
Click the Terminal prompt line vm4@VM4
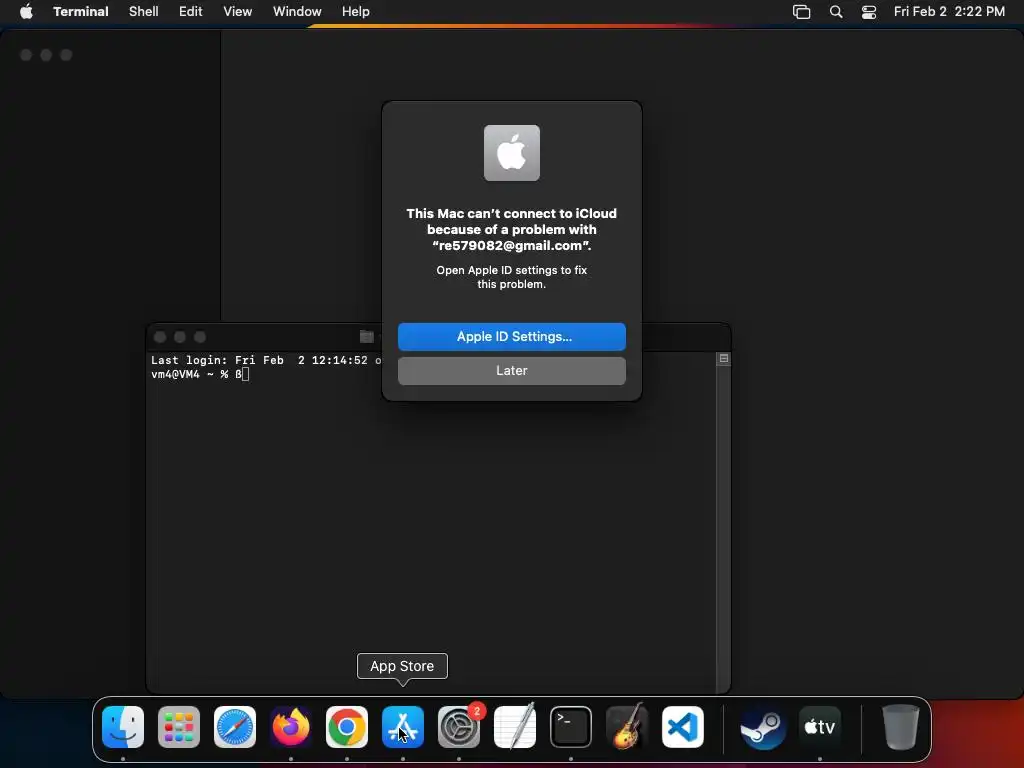pyautogui.click(x=200, y=374)
